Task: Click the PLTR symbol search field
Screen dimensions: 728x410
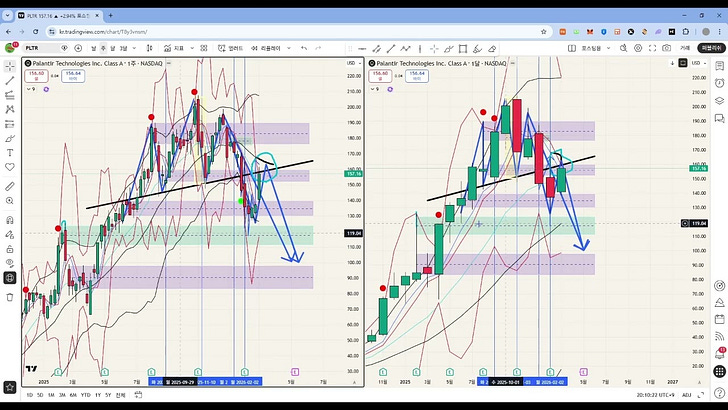Action: pyautogui.click(x=41, y=48)
